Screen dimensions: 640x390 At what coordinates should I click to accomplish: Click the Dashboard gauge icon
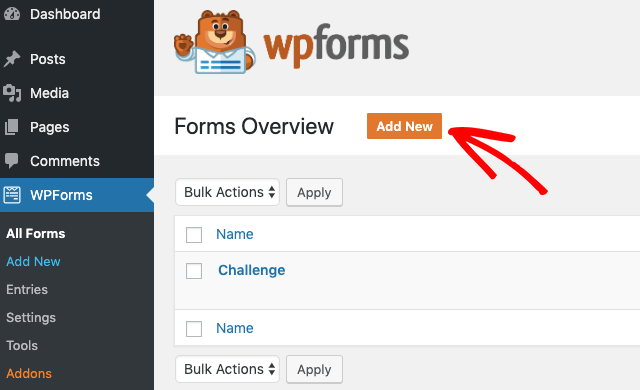click(x=12, y=14)
